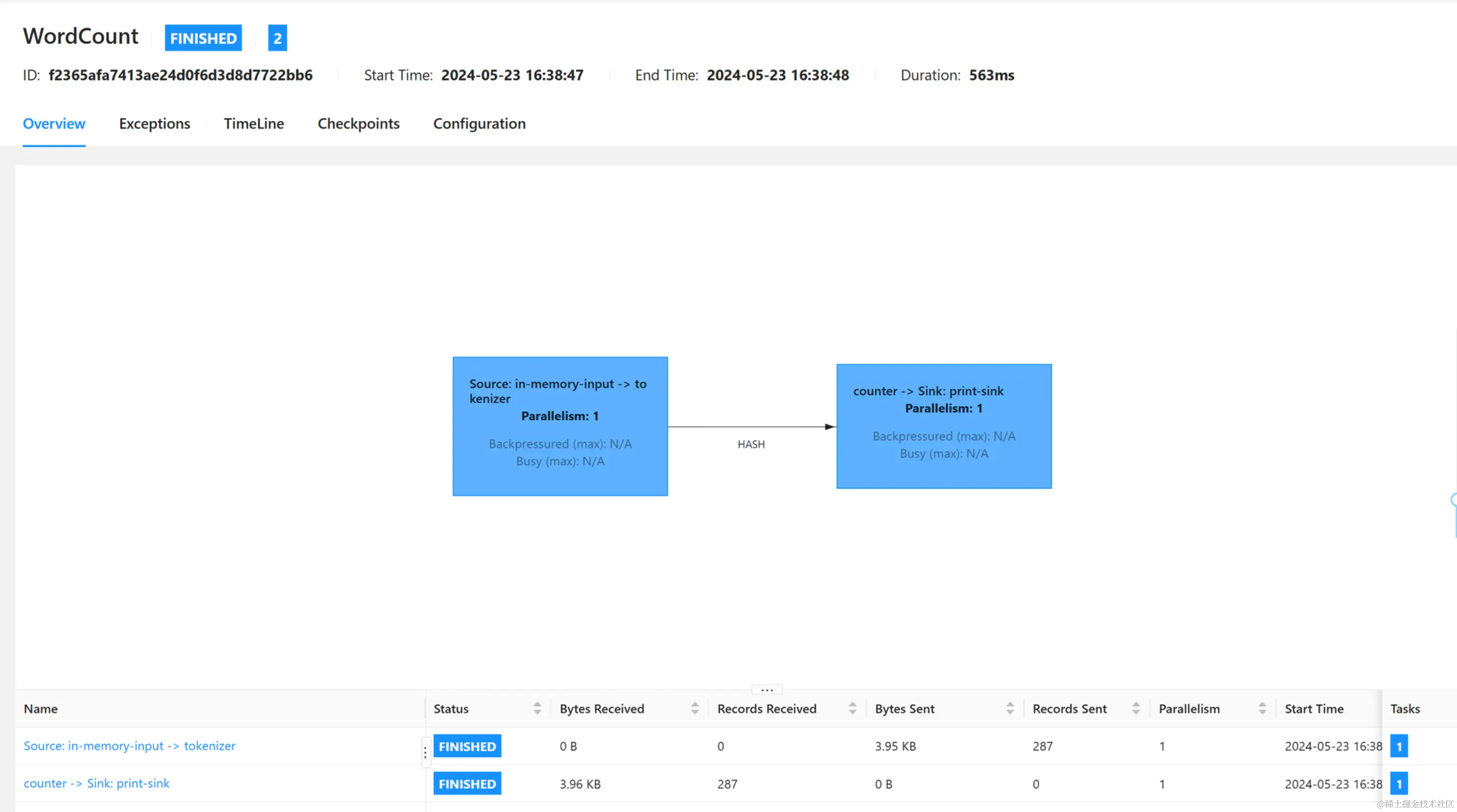Open Source: in-memory-input -> tokenizer link
This screenshot has height=812, width=1457.
[130, 746]
